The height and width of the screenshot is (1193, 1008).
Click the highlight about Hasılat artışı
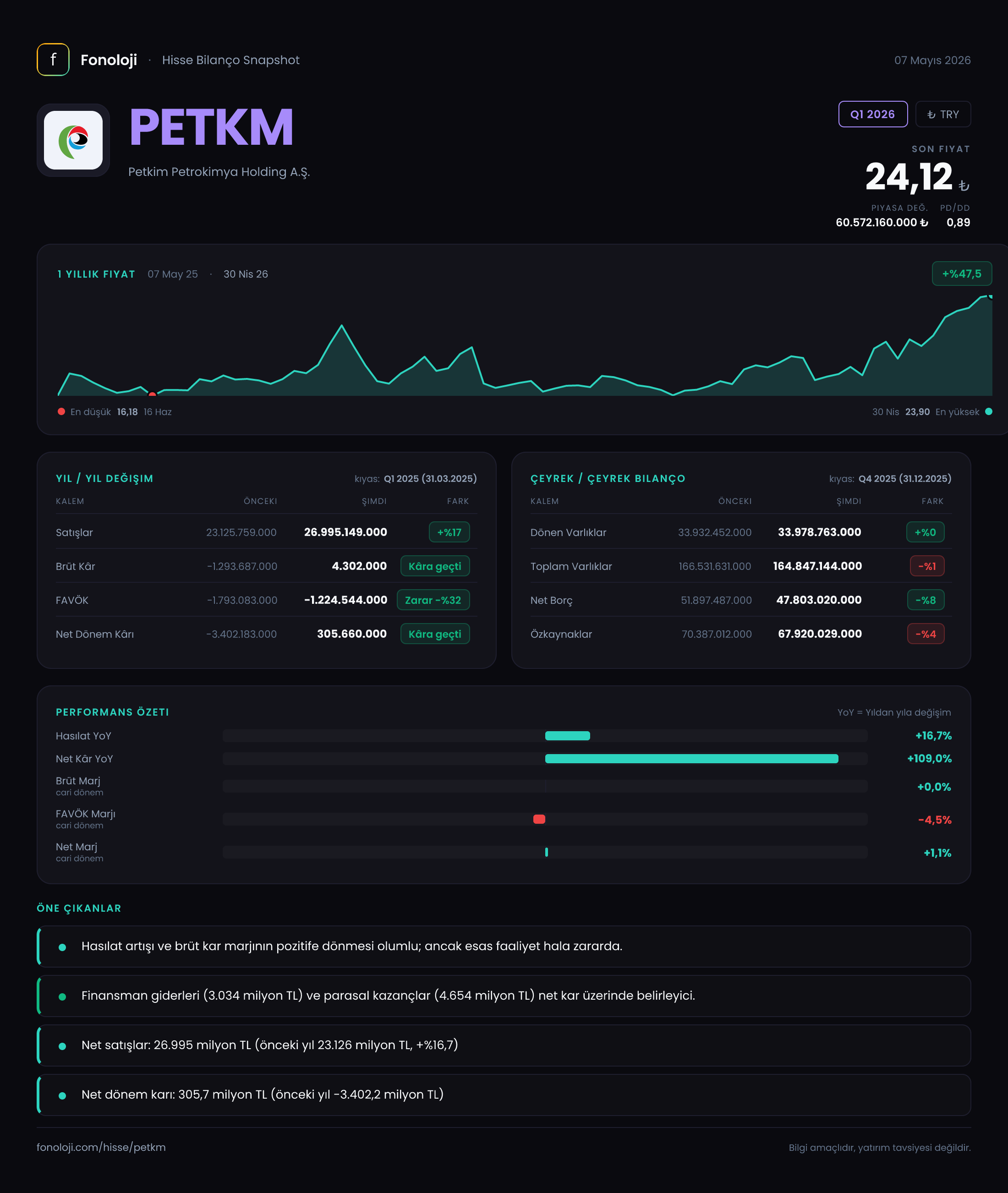click(x=504, y=946)
